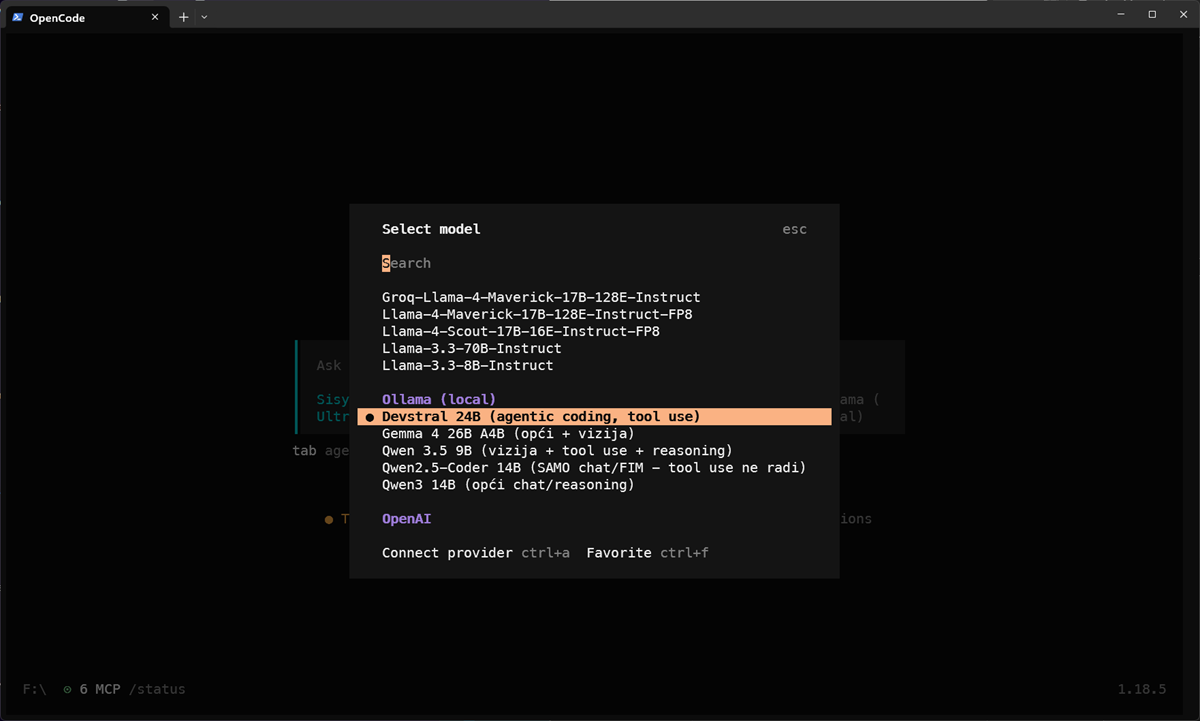The width and height of the screenshot is (1200, 721).
Task: Select the Qwen2.5-Coder 14B model
Action: [594, 467]
